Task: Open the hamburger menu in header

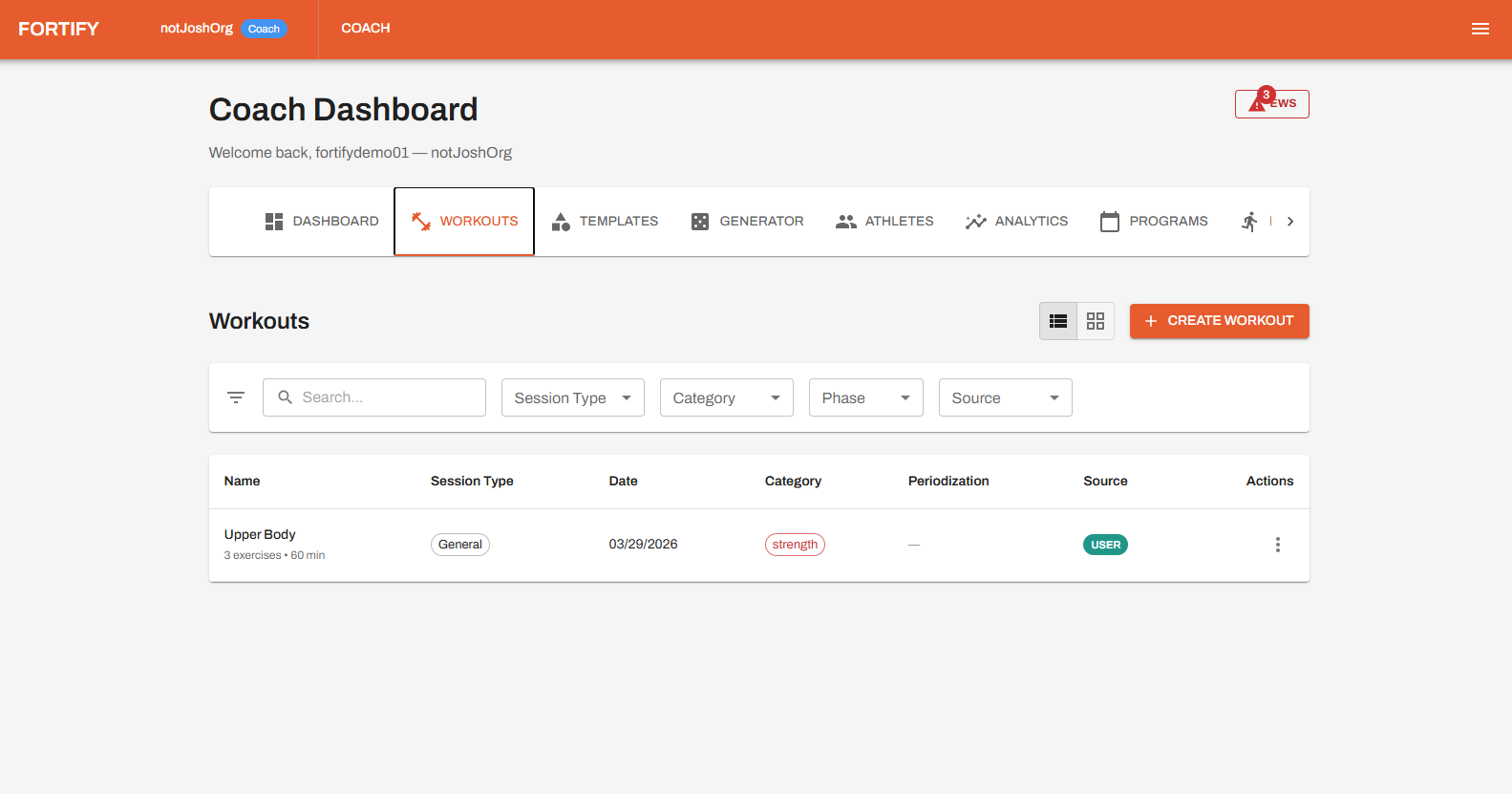Action: coord(1480,29)
